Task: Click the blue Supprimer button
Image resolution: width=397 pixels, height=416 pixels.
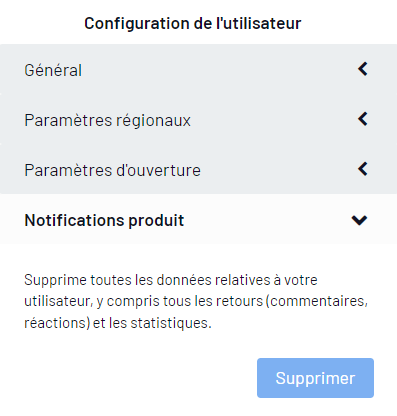Action: tap(315, 378)
